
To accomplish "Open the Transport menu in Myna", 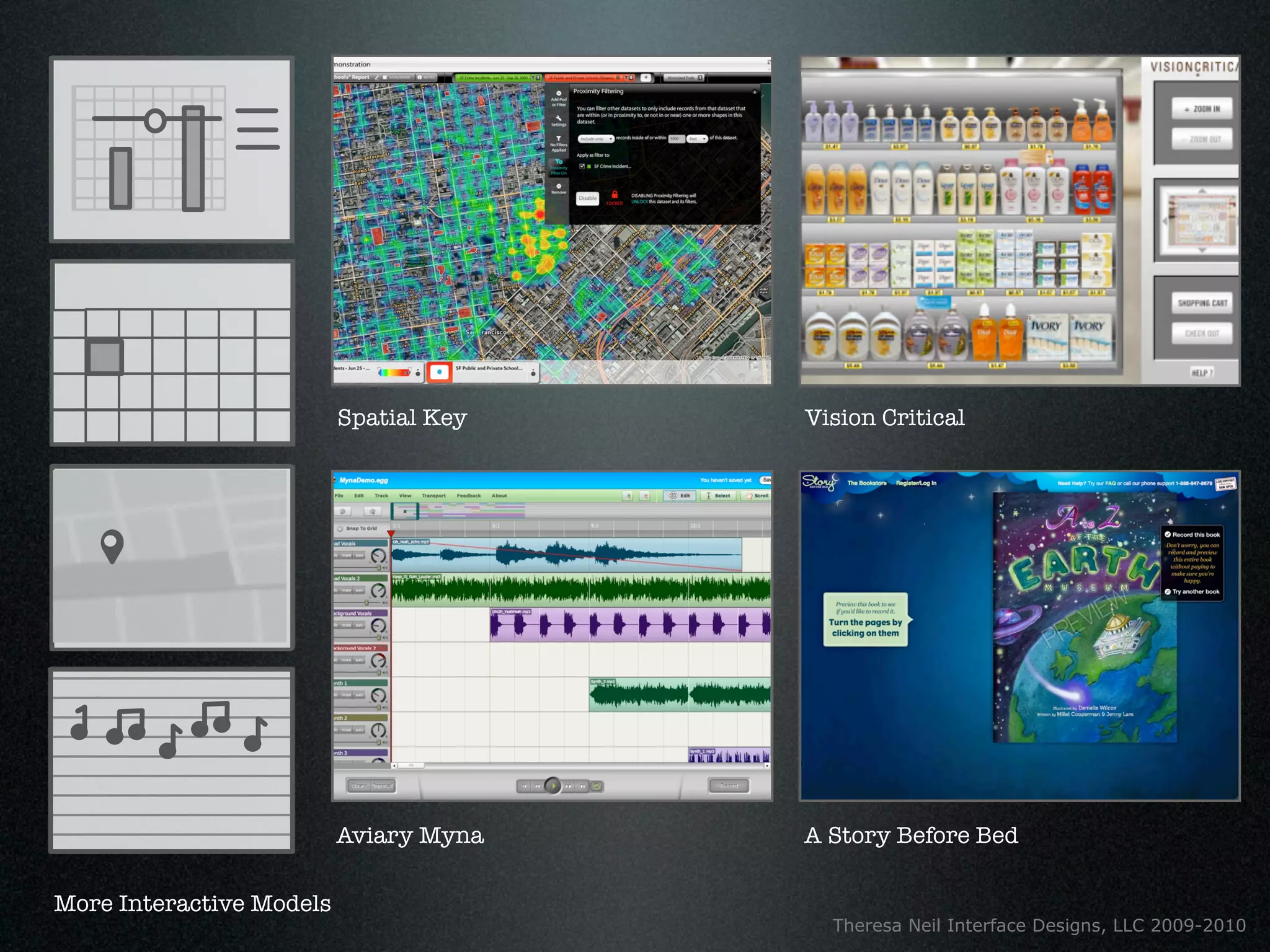I will [x=433, y=496].
